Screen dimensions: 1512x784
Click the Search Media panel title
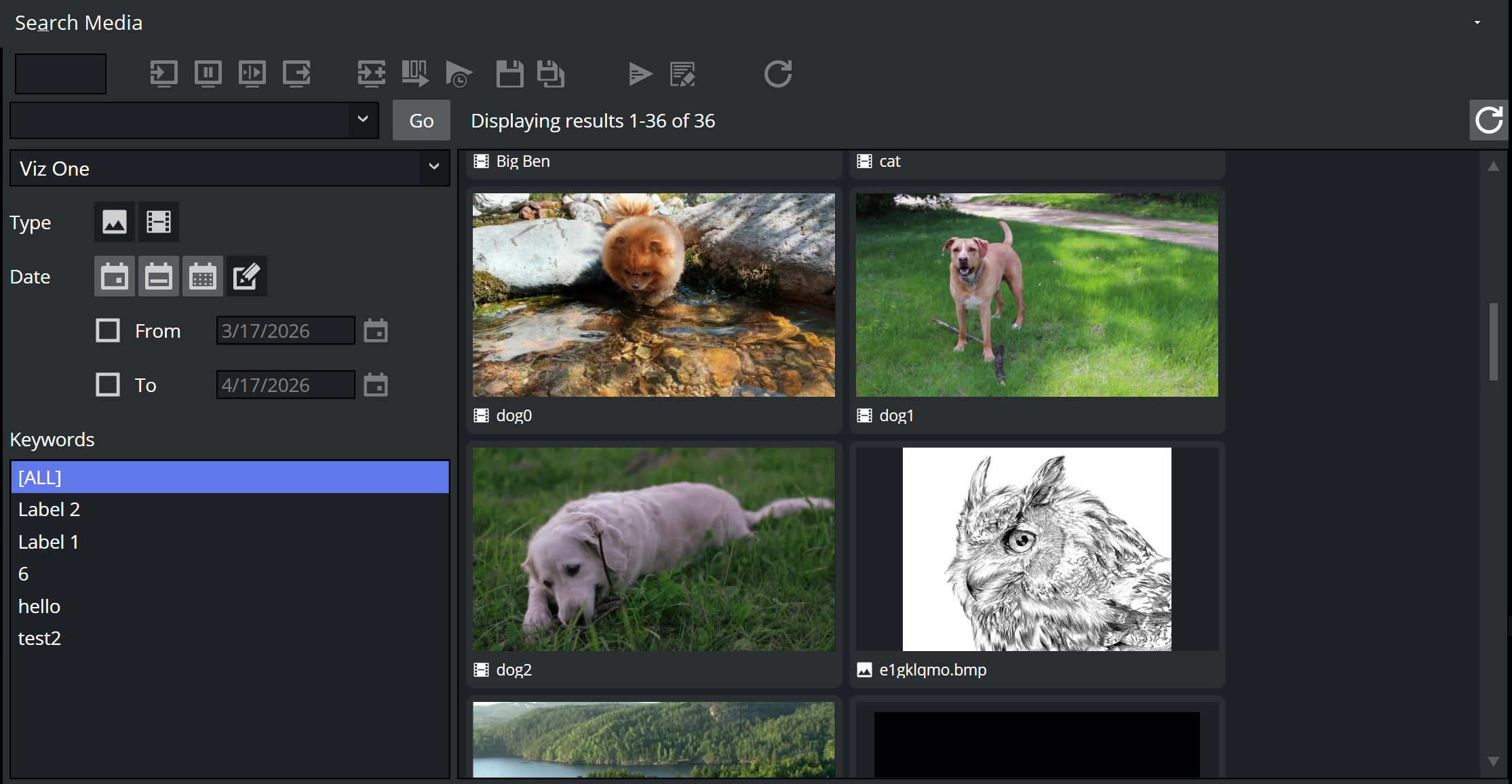coord(79,23)
